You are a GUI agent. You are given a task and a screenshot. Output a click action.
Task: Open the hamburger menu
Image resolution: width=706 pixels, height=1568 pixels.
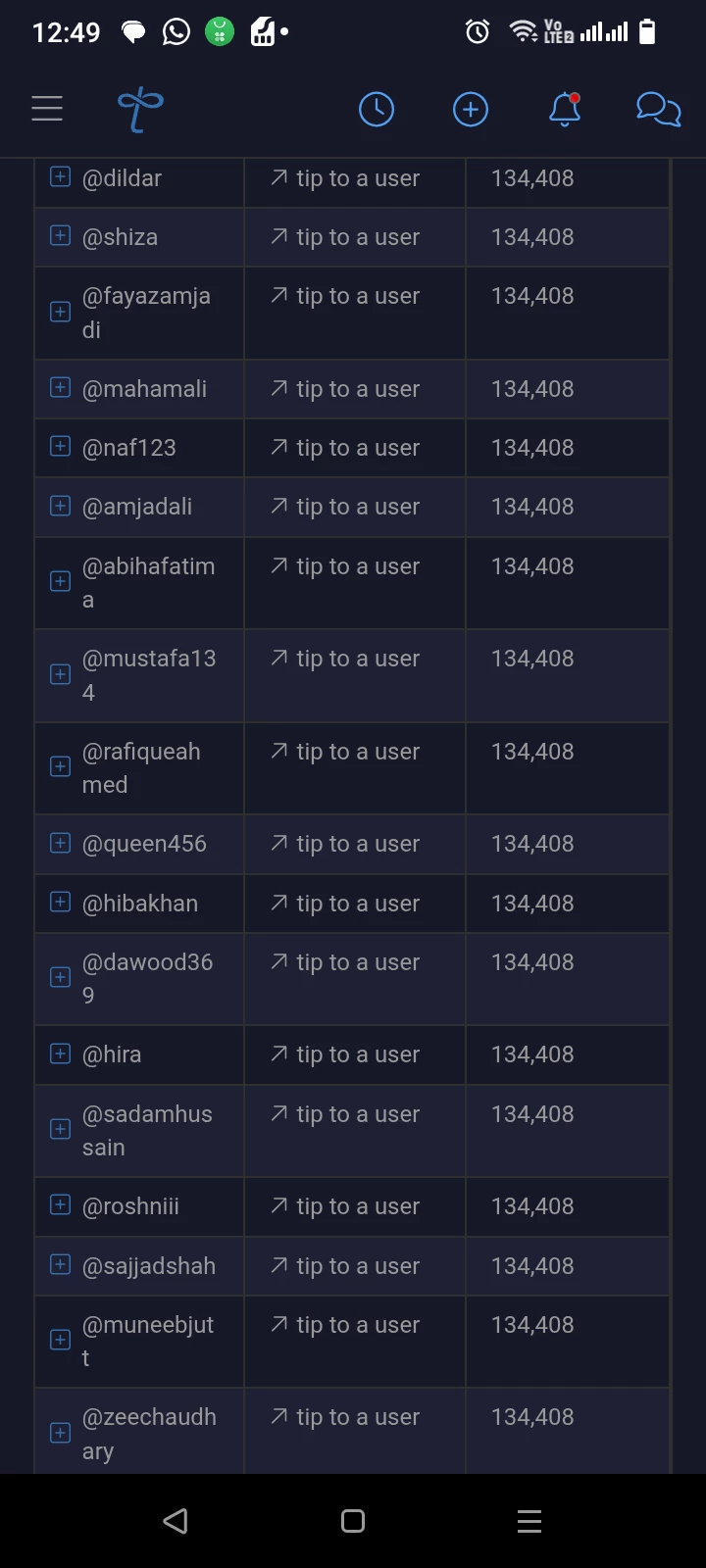click(47, 109)
